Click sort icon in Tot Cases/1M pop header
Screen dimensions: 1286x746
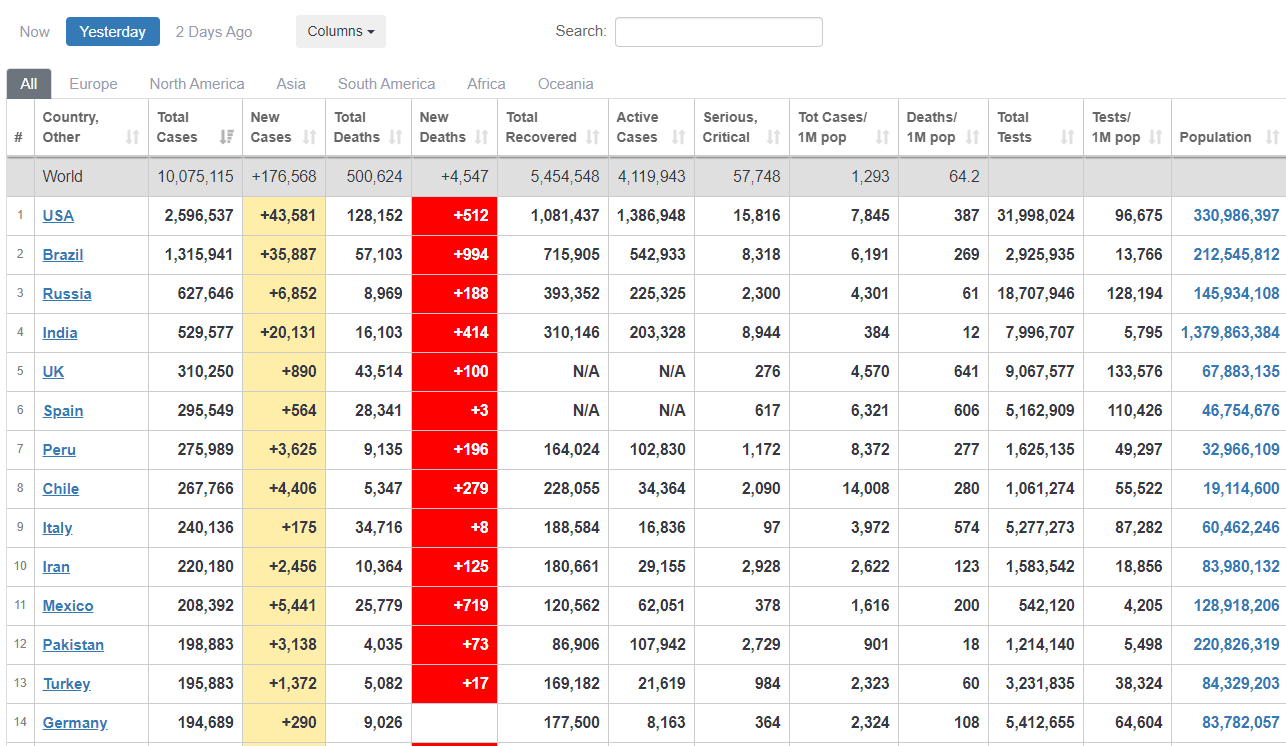click(882, 137)
